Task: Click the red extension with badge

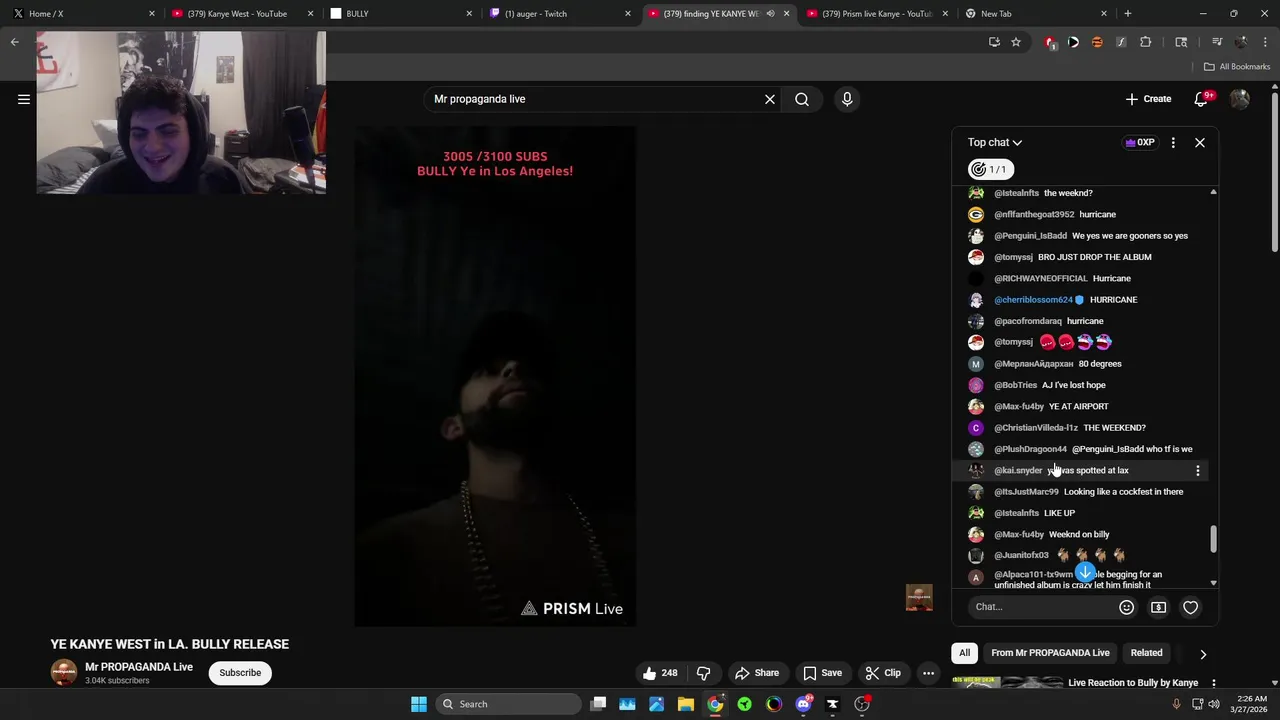Action: (1049, 42)
